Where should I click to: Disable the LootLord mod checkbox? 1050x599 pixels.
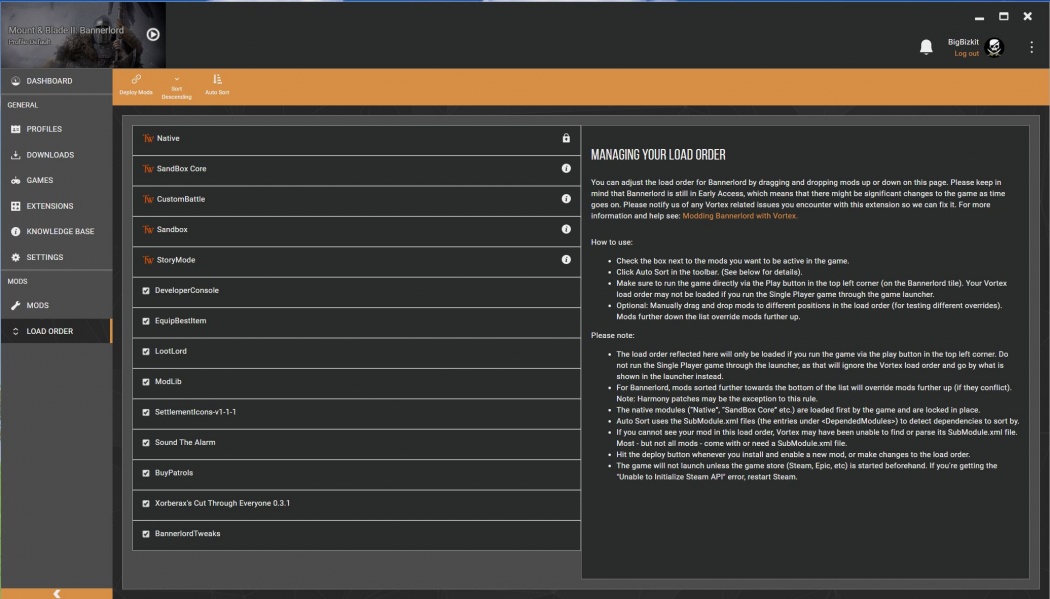[x=146, y=351]
